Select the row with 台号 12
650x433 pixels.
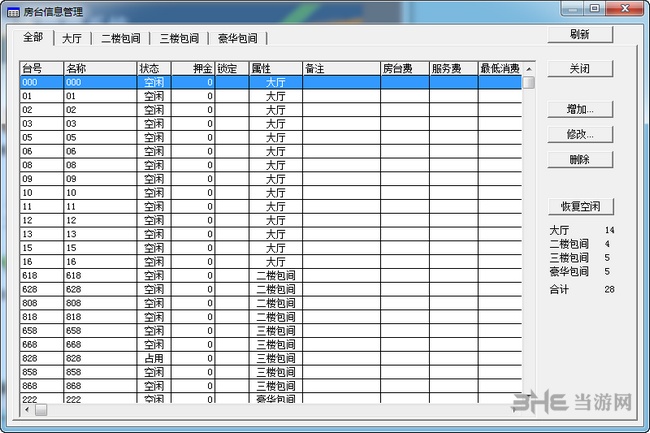click(x=271, y=220)
